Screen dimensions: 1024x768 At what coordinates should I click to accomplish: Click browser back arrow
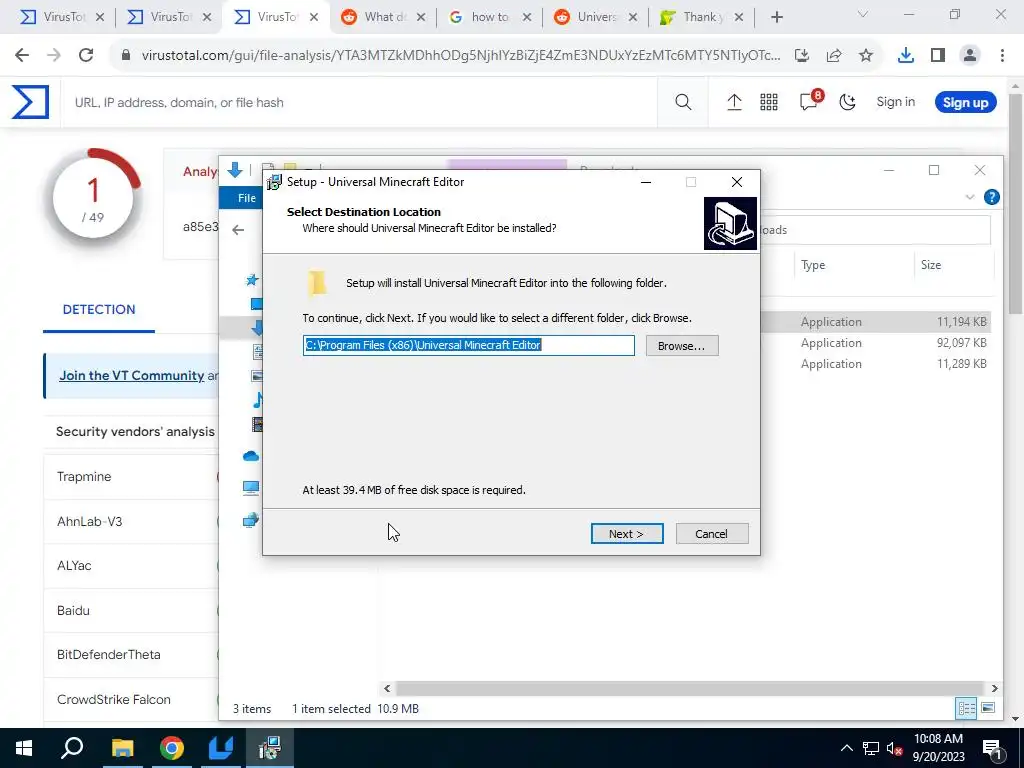tap(22, 55)
